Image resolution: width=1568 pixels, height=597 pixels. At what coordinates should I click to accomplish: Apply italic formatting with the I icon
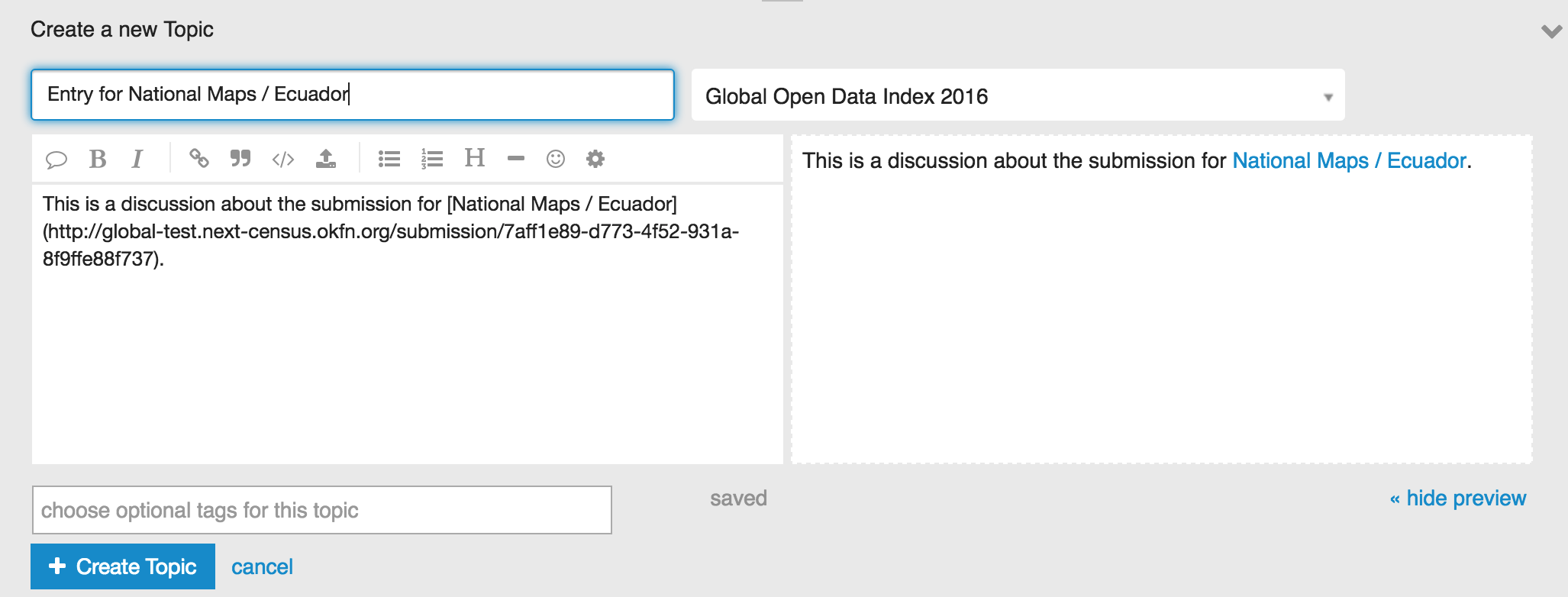coord(137,159)
